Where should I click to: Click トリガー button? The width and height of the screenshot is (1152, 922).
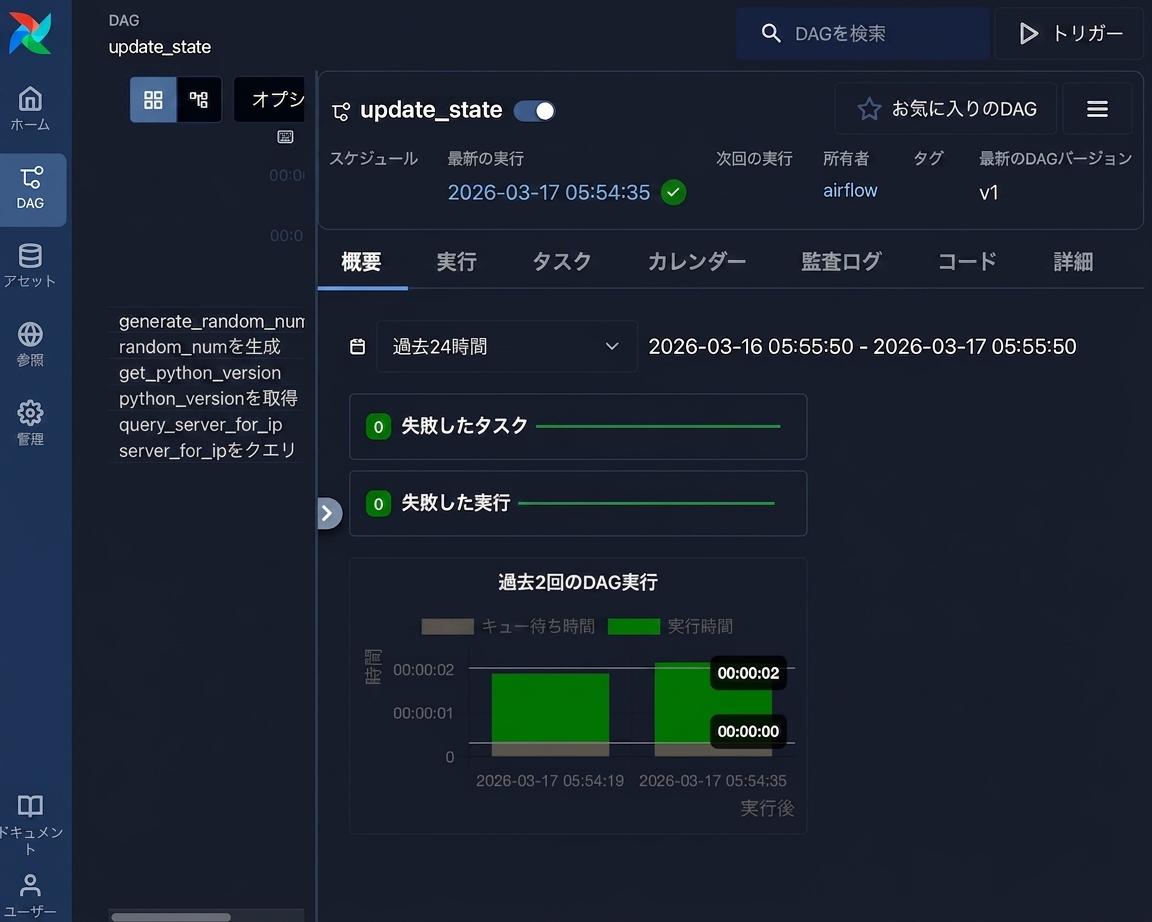[1070, 34]
